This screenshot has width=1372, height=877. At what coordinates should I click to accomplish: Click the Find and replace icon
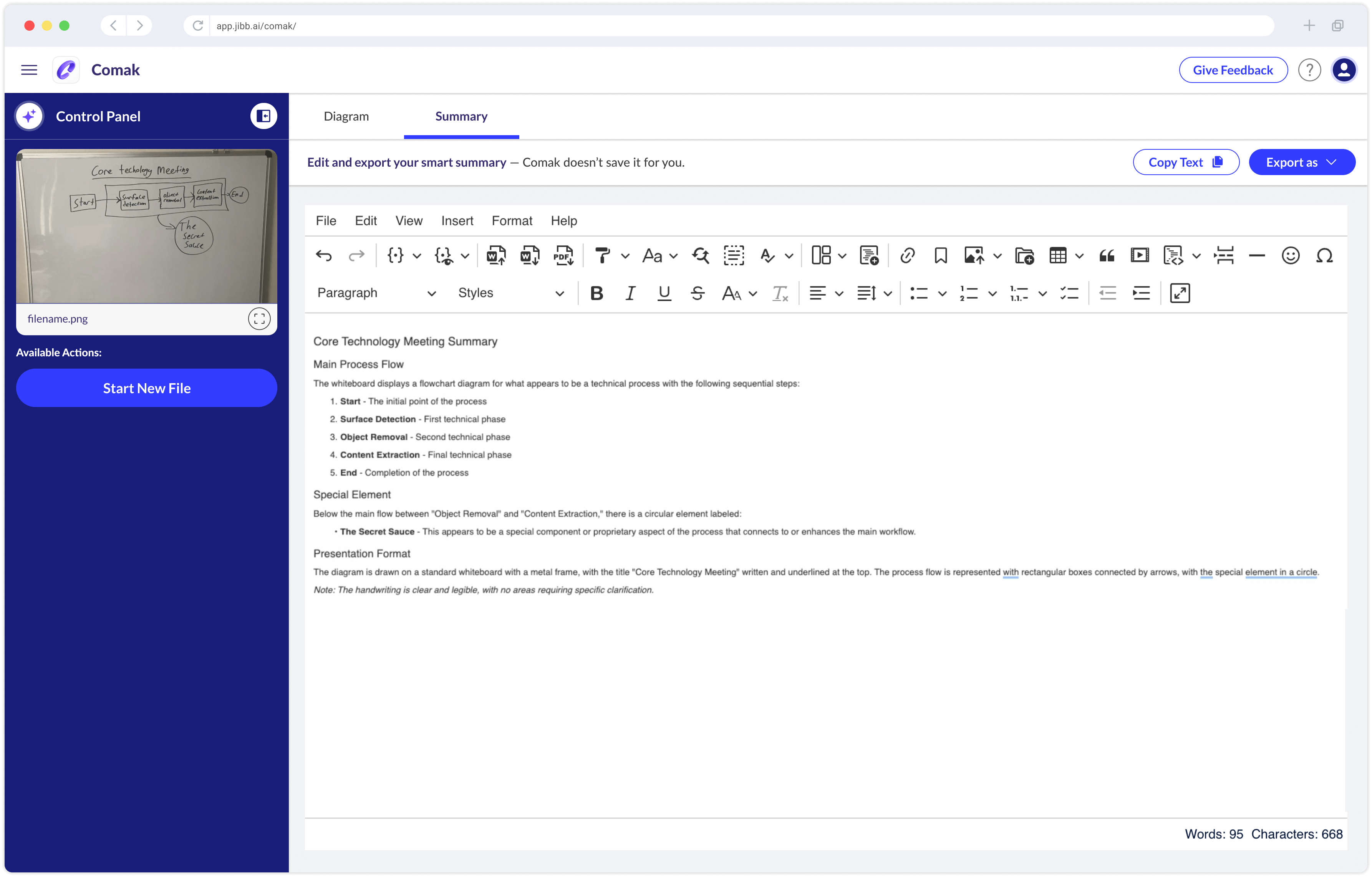(700, 256)
